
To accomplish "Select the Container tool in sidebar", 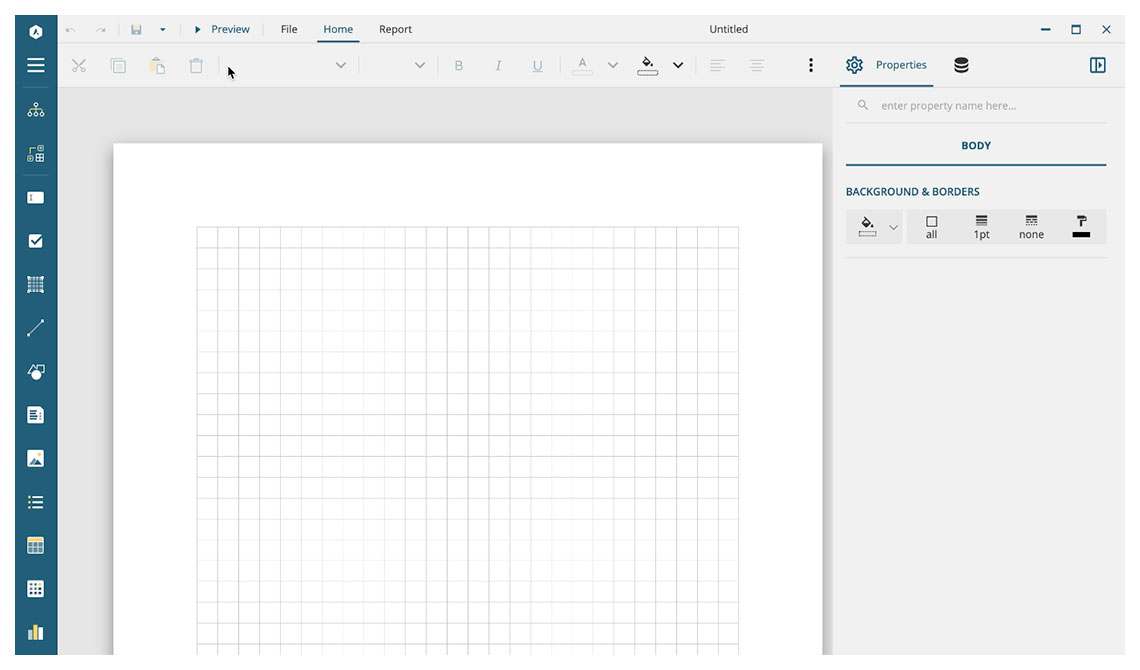I will pos(36,284).
